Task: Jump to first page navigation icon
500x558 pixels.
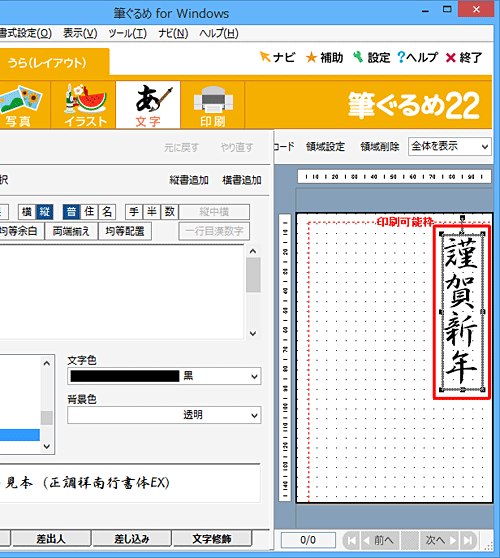Action: point(351,541)
